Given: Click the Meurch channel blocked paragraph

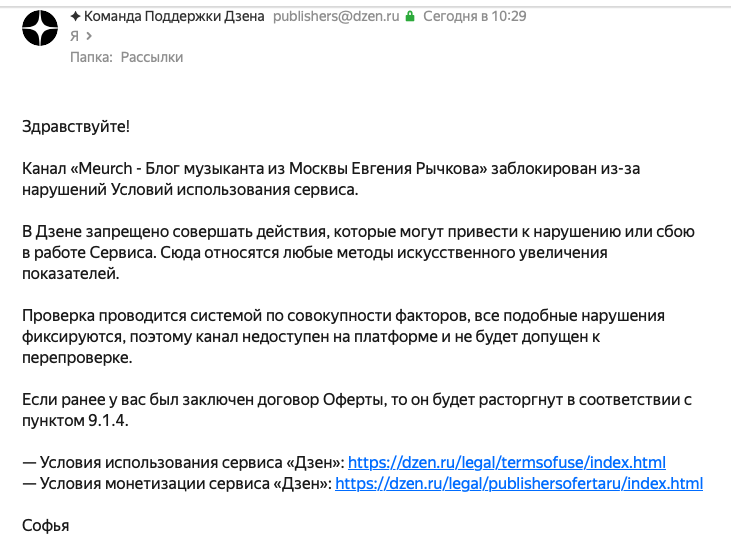Looking at the screenshot, I should (331, 179).
